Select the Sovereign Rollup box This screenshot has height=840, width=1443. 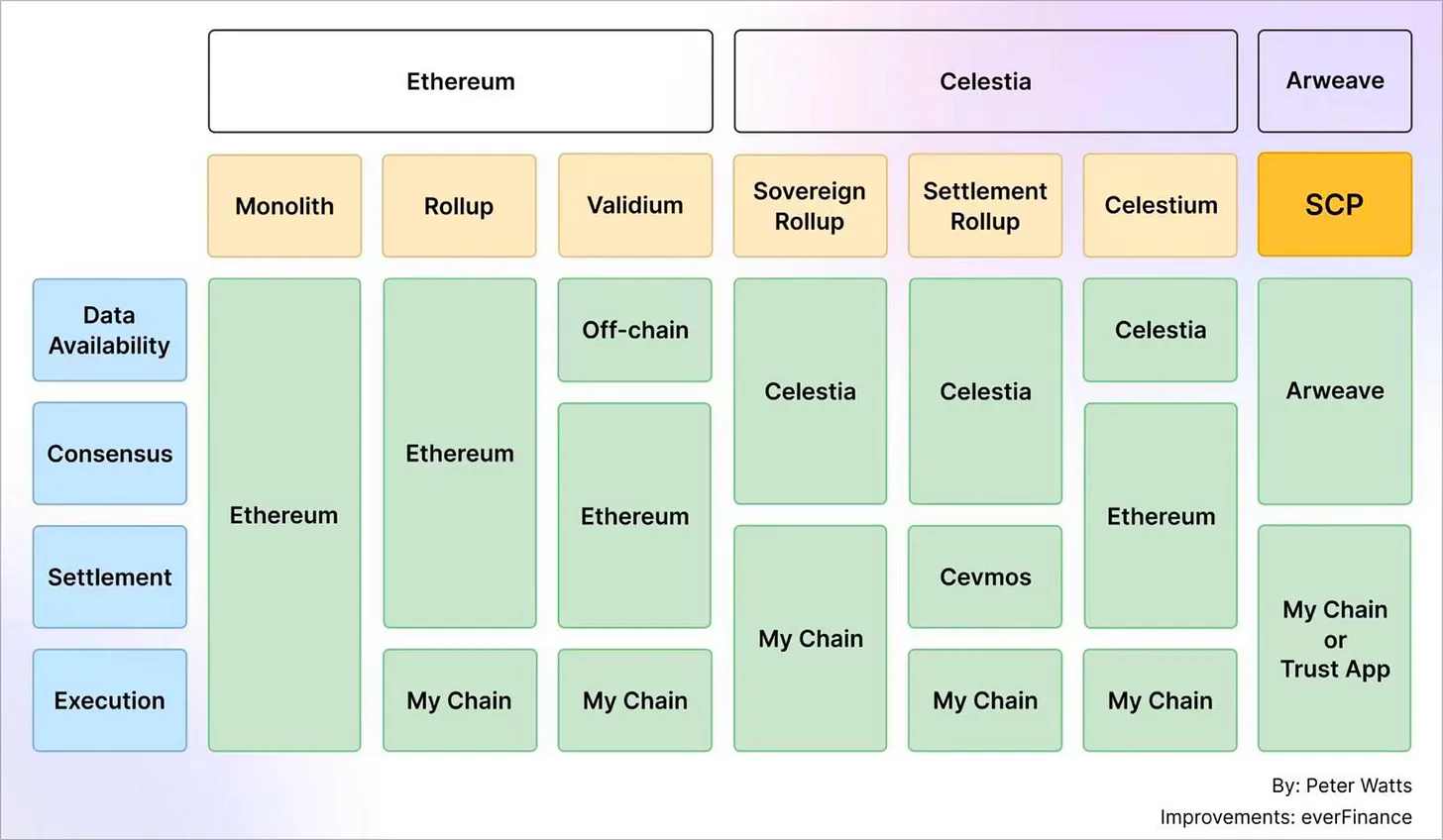[810, 206]
